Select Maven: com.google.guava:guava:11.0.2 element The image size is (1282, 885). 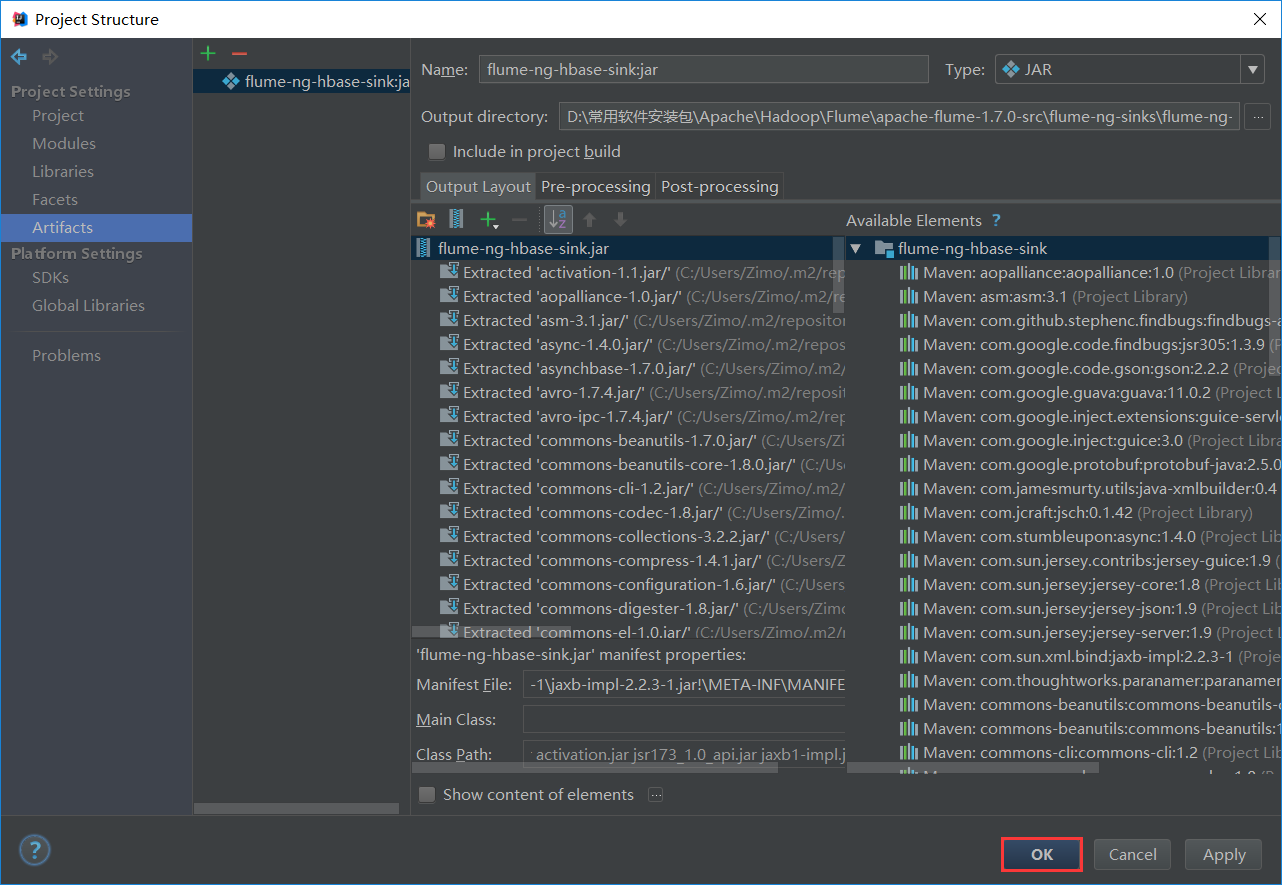coord(1065,392)
